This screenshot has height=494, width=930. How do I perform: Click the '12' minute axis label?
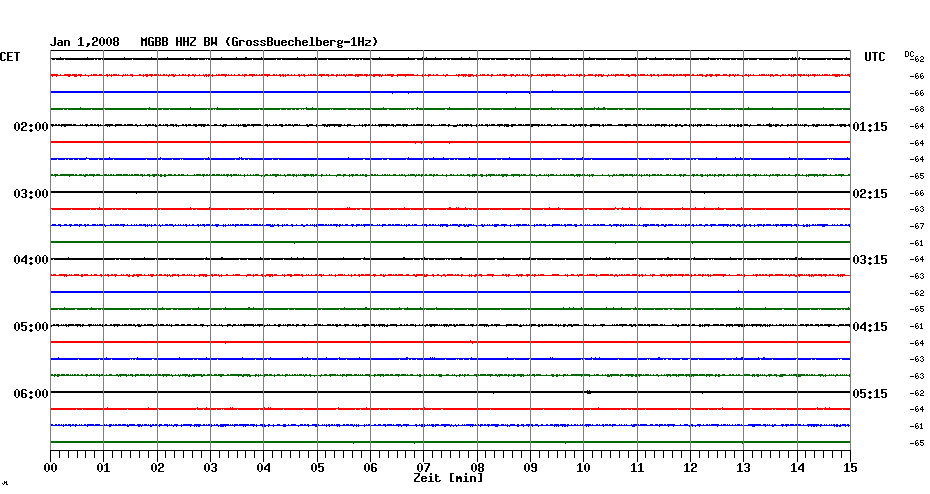[690, 468]
